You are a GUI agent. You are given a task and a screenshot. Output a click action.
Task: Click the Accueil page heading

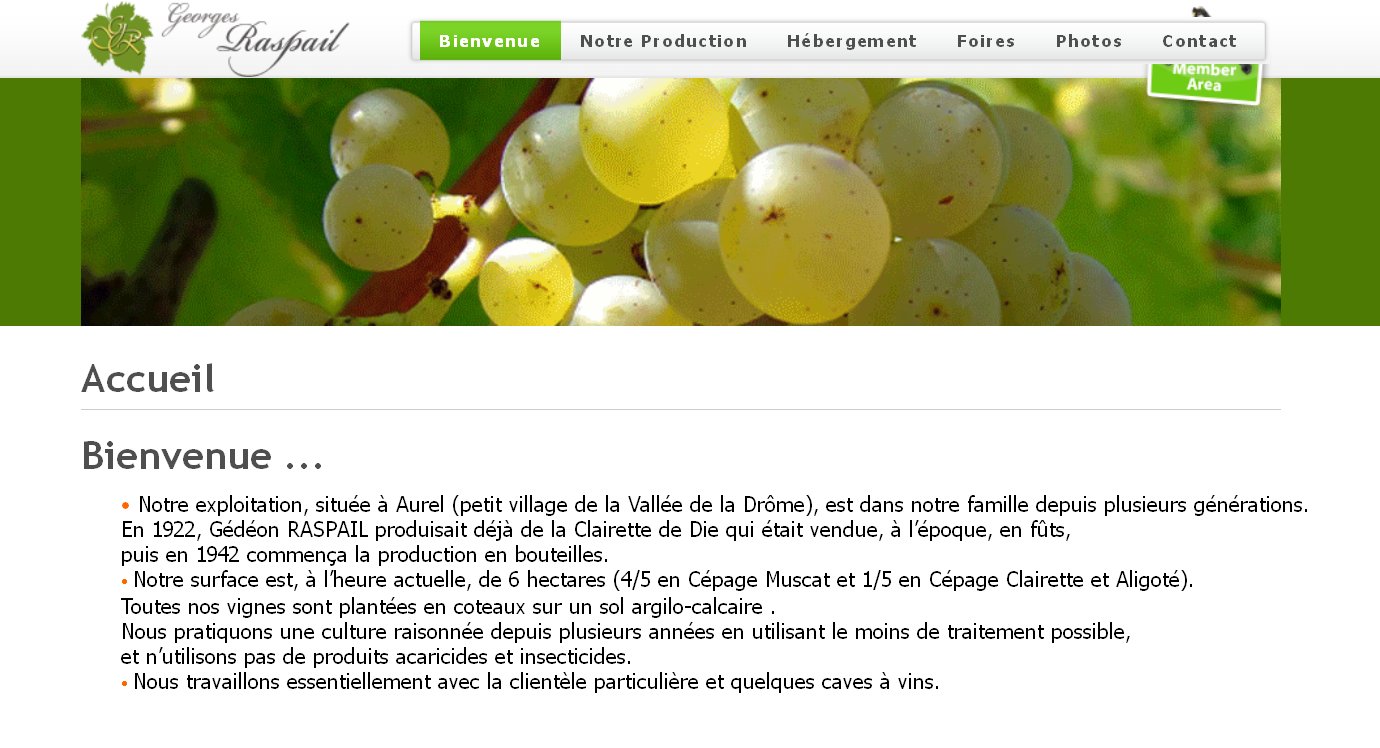tap(148, 379)
